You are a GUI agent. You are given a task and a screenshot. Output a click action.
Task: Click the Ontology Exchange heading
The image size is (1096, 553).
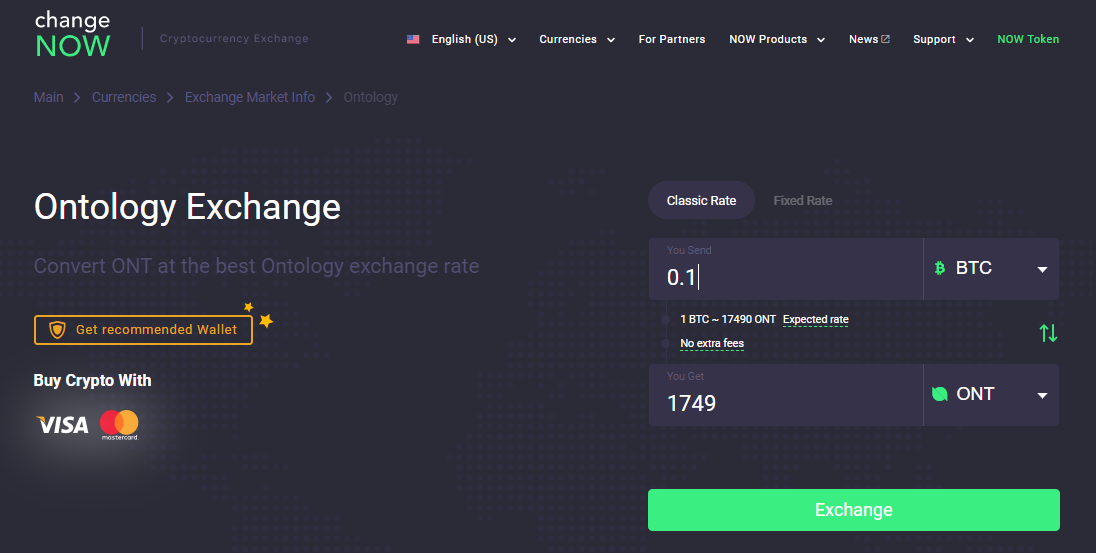tap(187, 207)
